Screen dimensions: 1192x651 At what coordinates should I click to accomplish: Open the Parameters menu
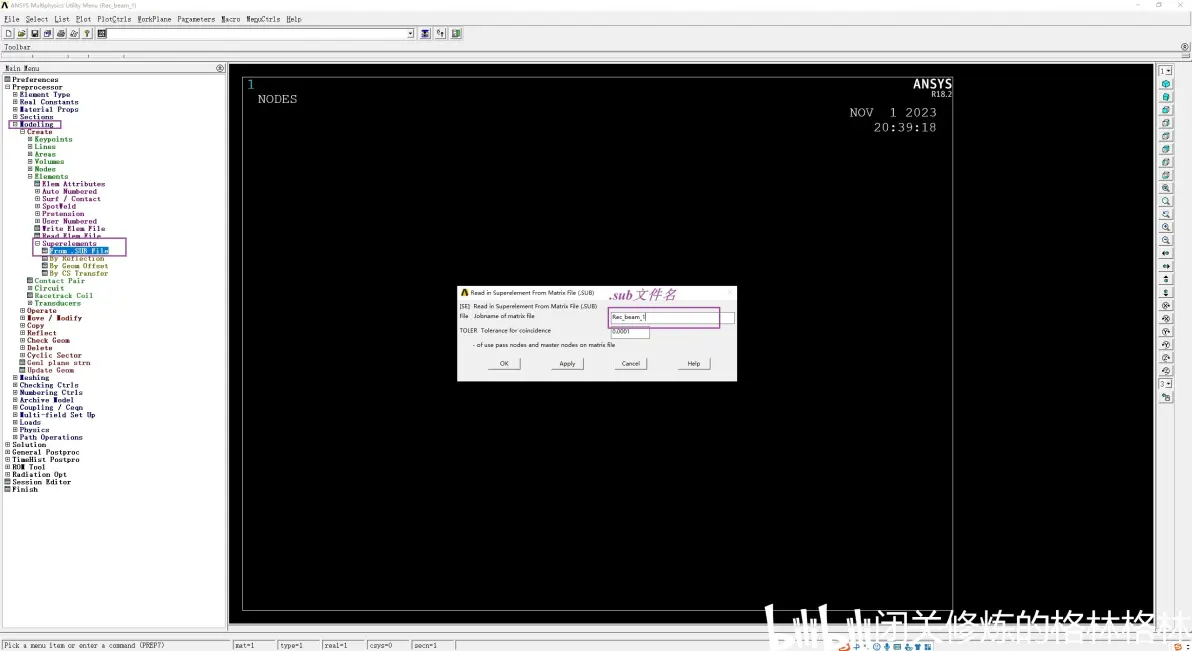coord(196,19)
